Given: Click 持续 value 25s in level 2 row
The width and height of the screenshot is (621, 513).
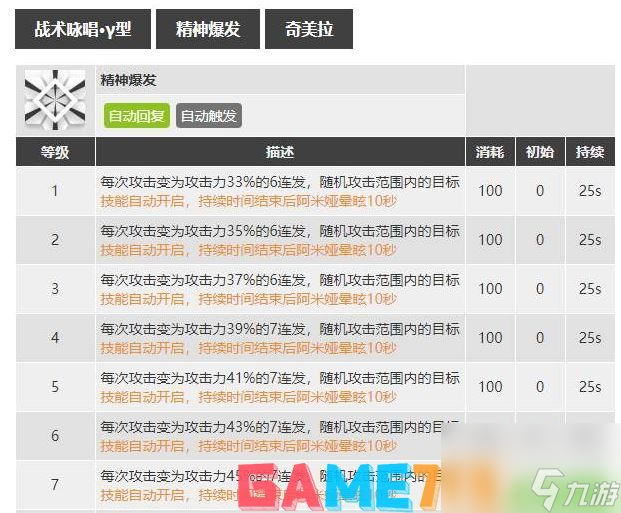Looking at the screenshot, I should [590, 240].
